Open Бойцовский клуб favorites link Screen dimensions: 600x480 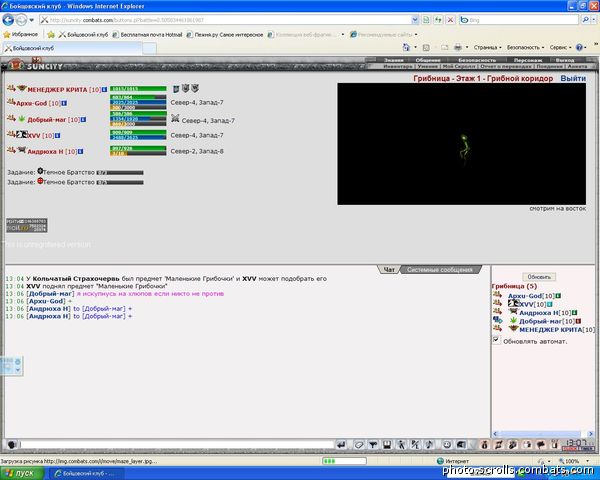(x=83, y=35)
